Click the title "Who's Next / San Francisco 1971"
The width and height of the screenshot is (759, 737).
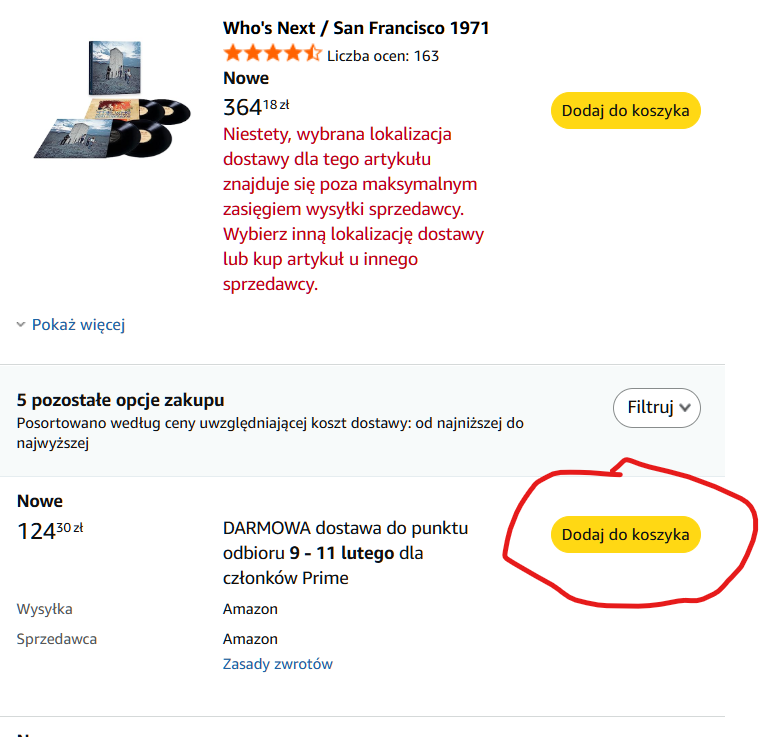(356, 28)
